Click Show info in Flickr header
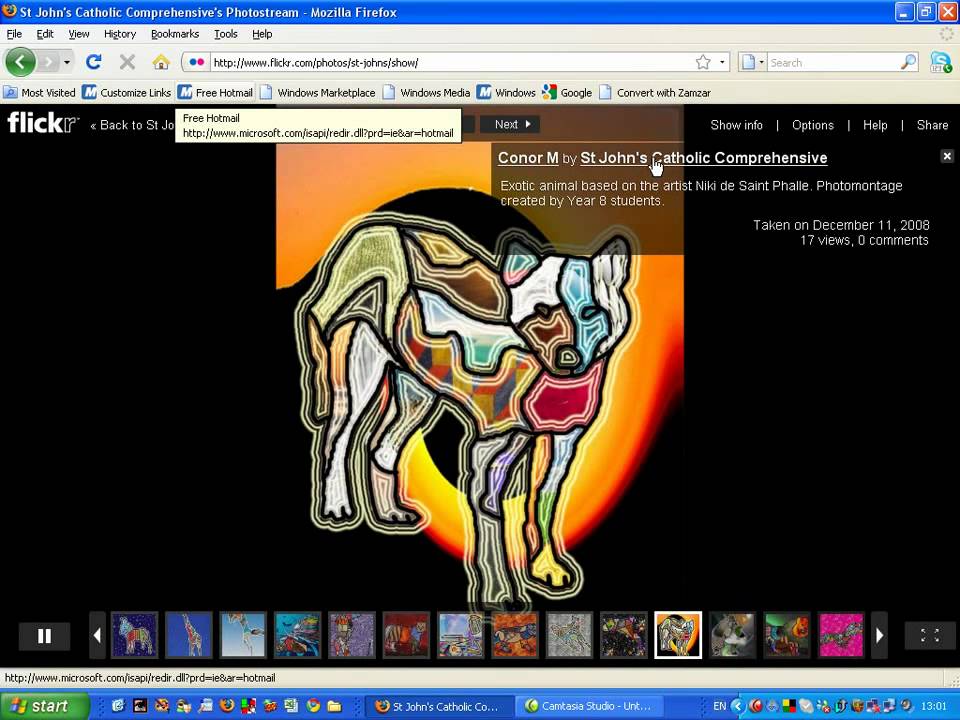960x720 pixels. click(737, 125)
